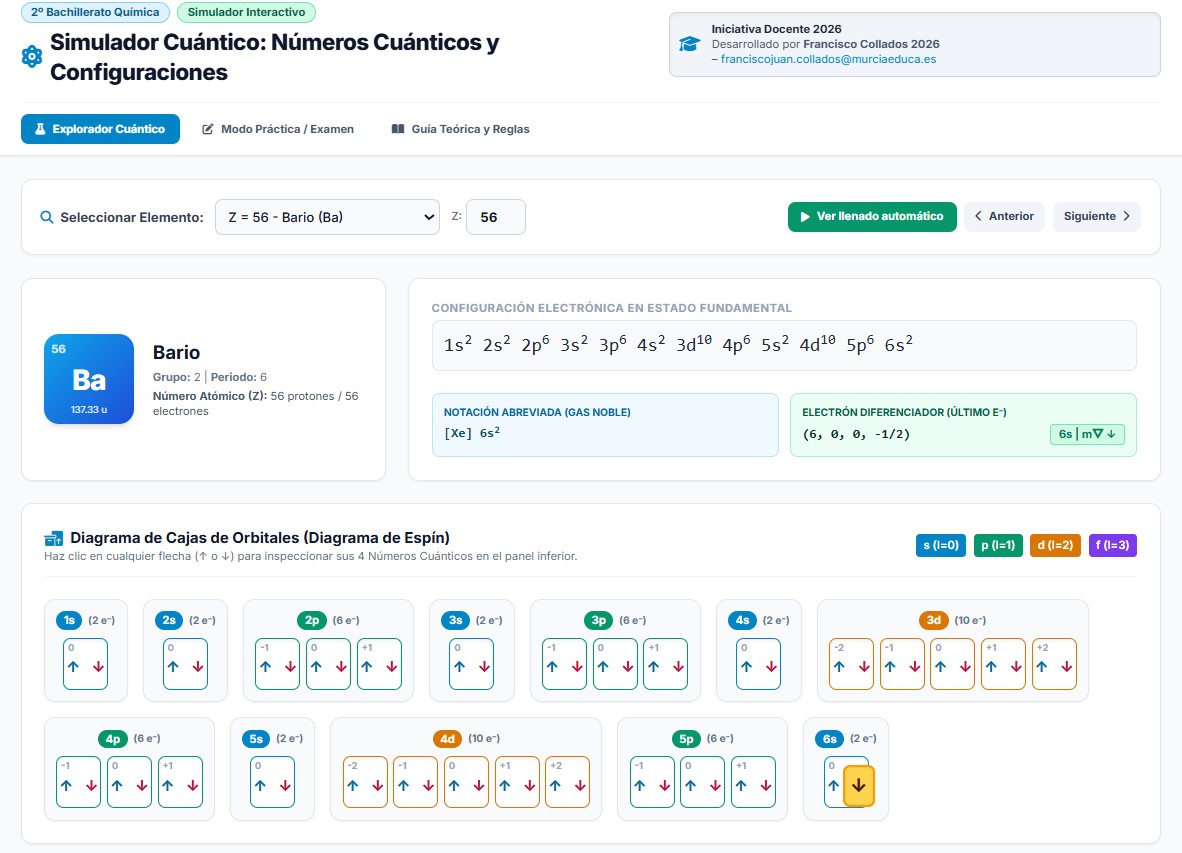Click the down arrow in the 1s orbital box
Viewport: 1182px width, 853px height.
coord(98,666)
